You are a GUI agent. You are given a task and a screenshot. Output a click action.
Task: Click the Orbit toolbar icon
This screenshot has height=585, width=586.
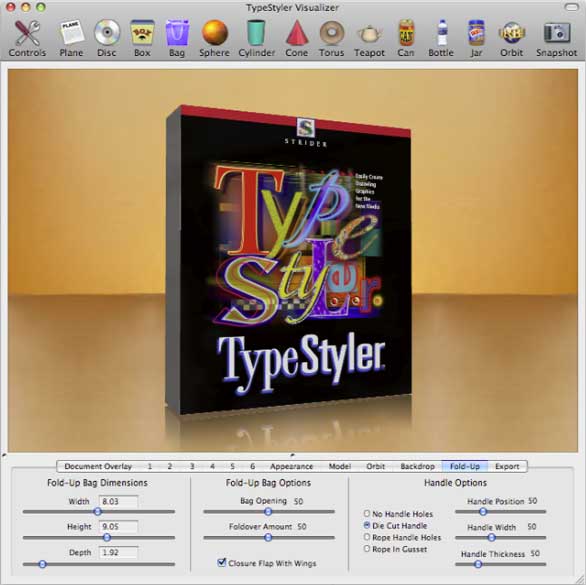point(512,38)
